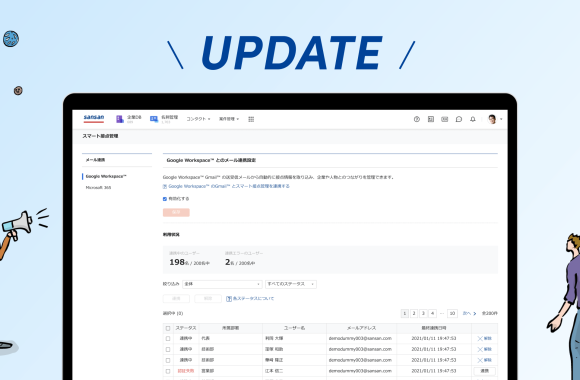
Task: Check the select-all checkbox in table header
Action: [x=168, y=328]
